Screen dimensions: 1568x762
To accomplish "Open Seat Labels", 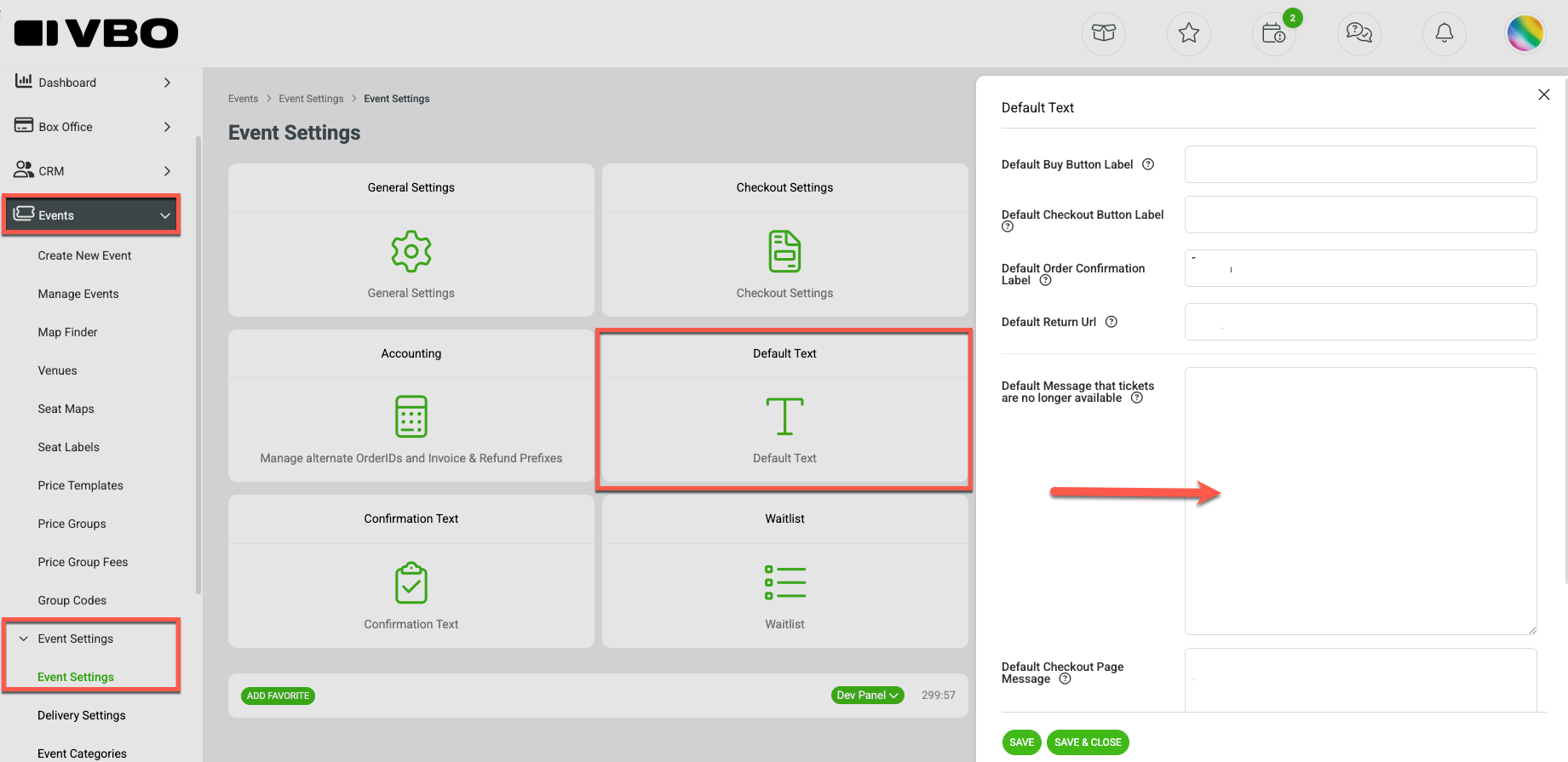I will pos(68,447).
